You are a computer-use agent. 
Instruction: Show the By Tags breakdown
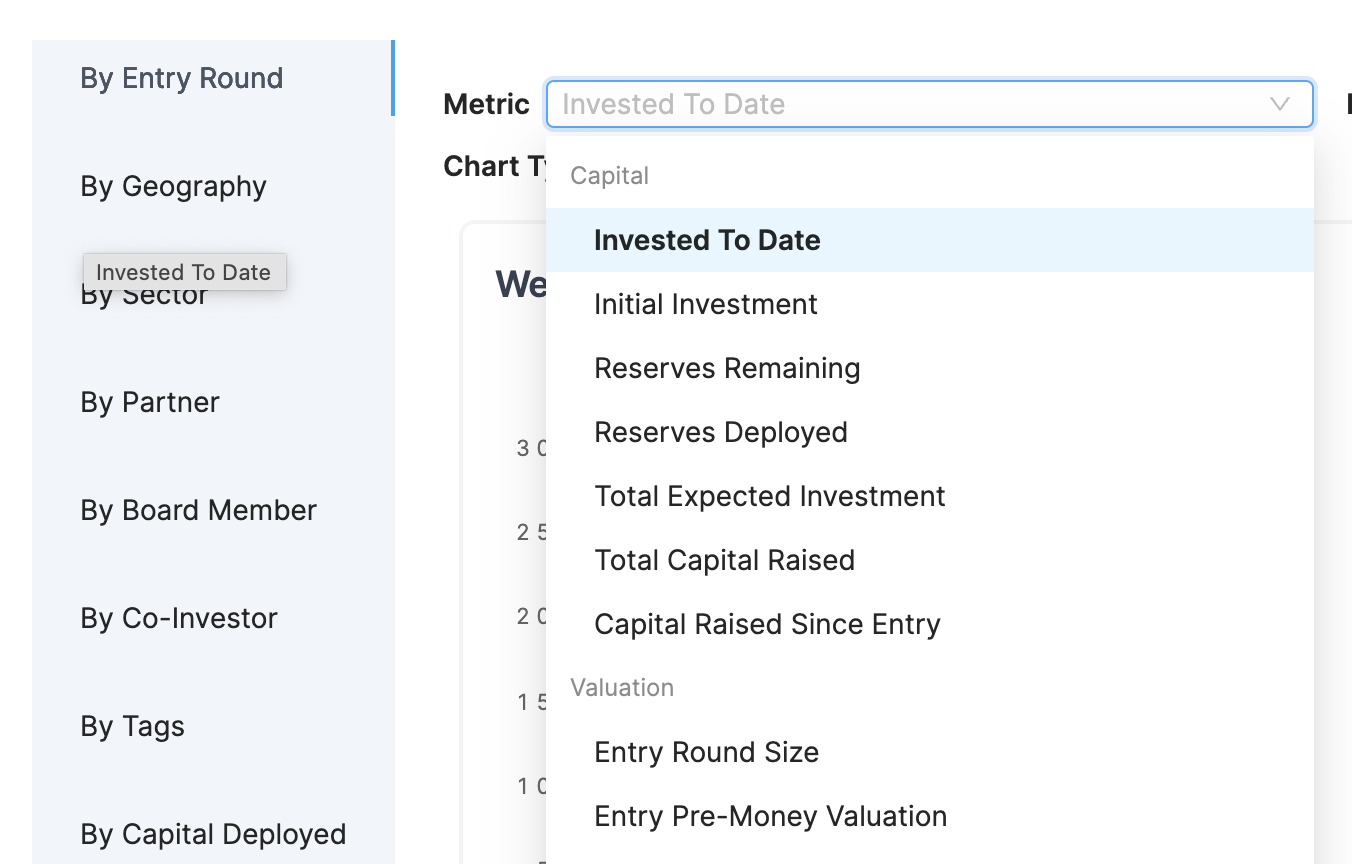coord(133,726)
